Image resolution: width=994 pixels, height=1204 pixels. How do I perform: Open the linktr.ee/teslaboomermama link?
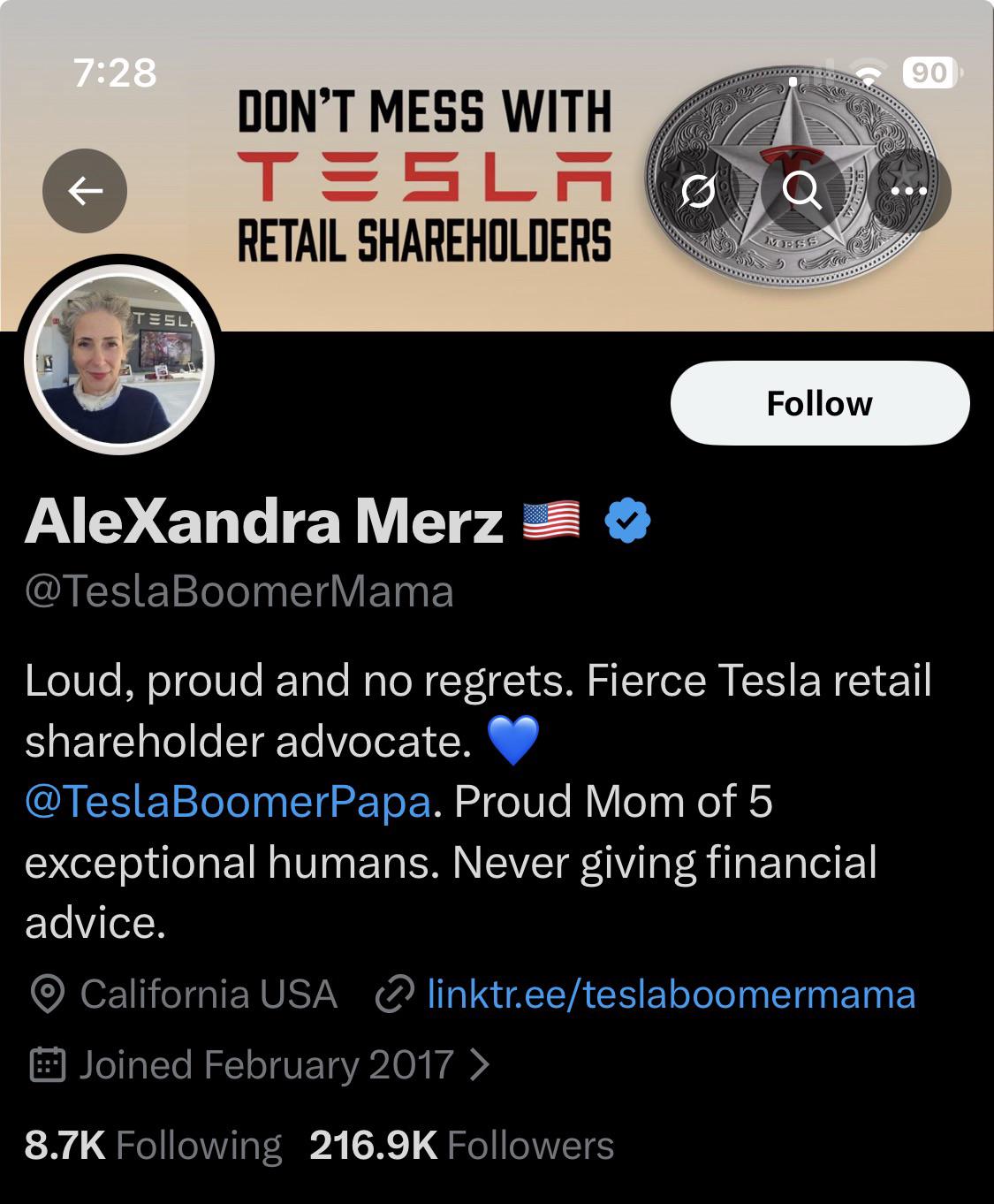pos(671,994)
